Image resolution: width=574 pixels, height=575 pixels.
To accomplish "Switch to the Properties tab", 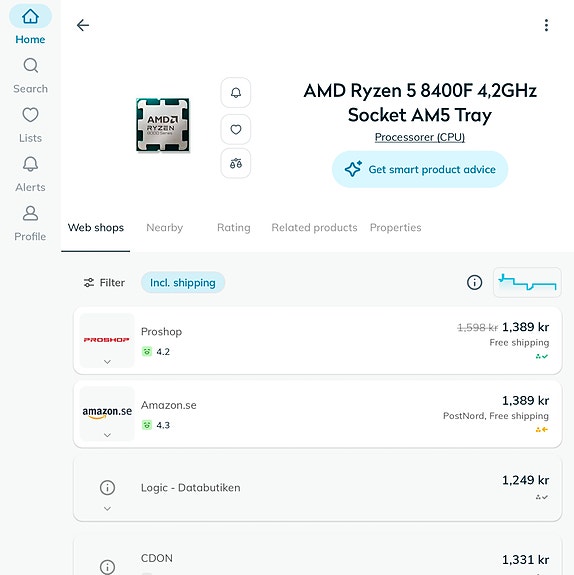I will (x=395, y=228).
